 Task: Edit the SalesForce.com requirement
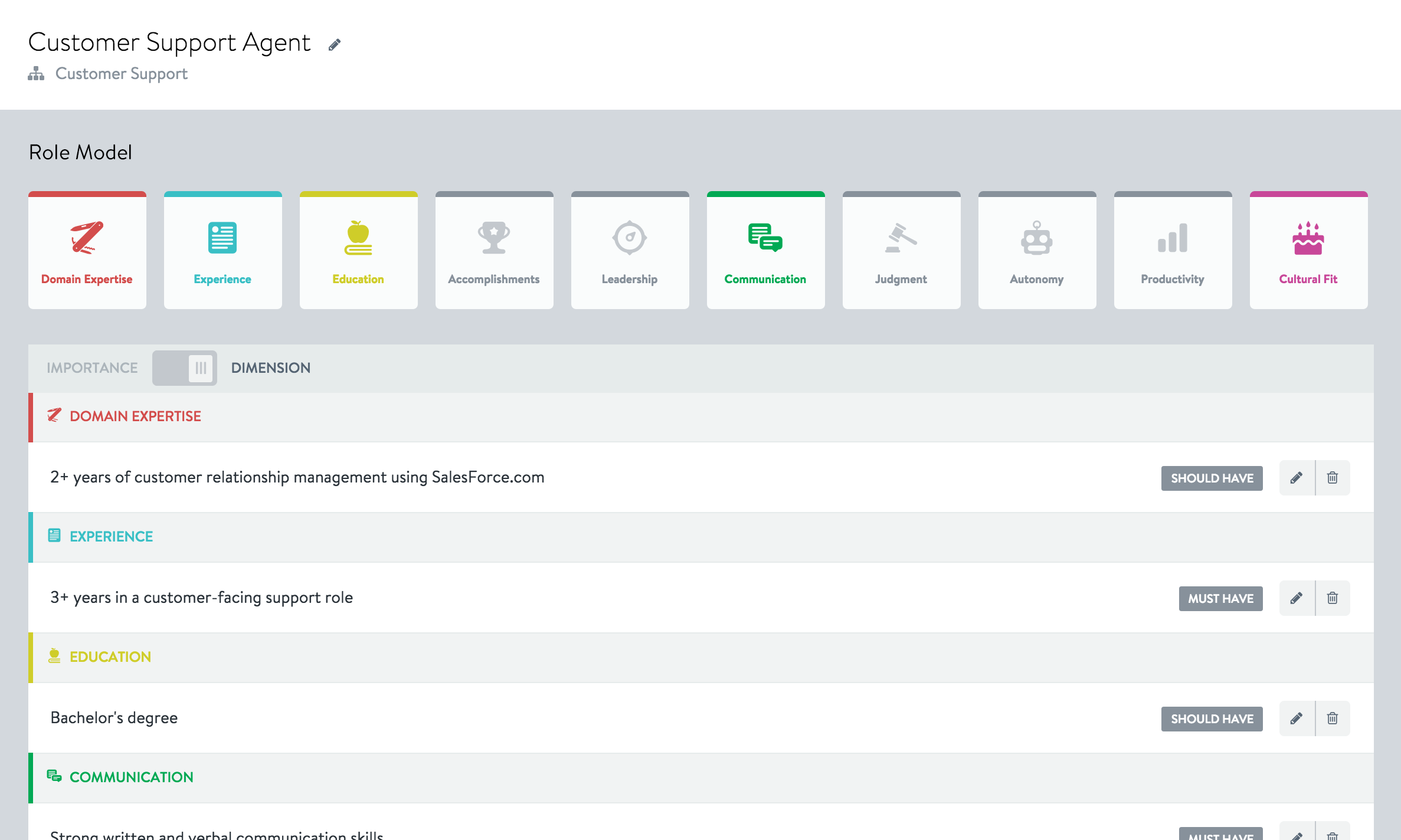[x=1297, y=478]
